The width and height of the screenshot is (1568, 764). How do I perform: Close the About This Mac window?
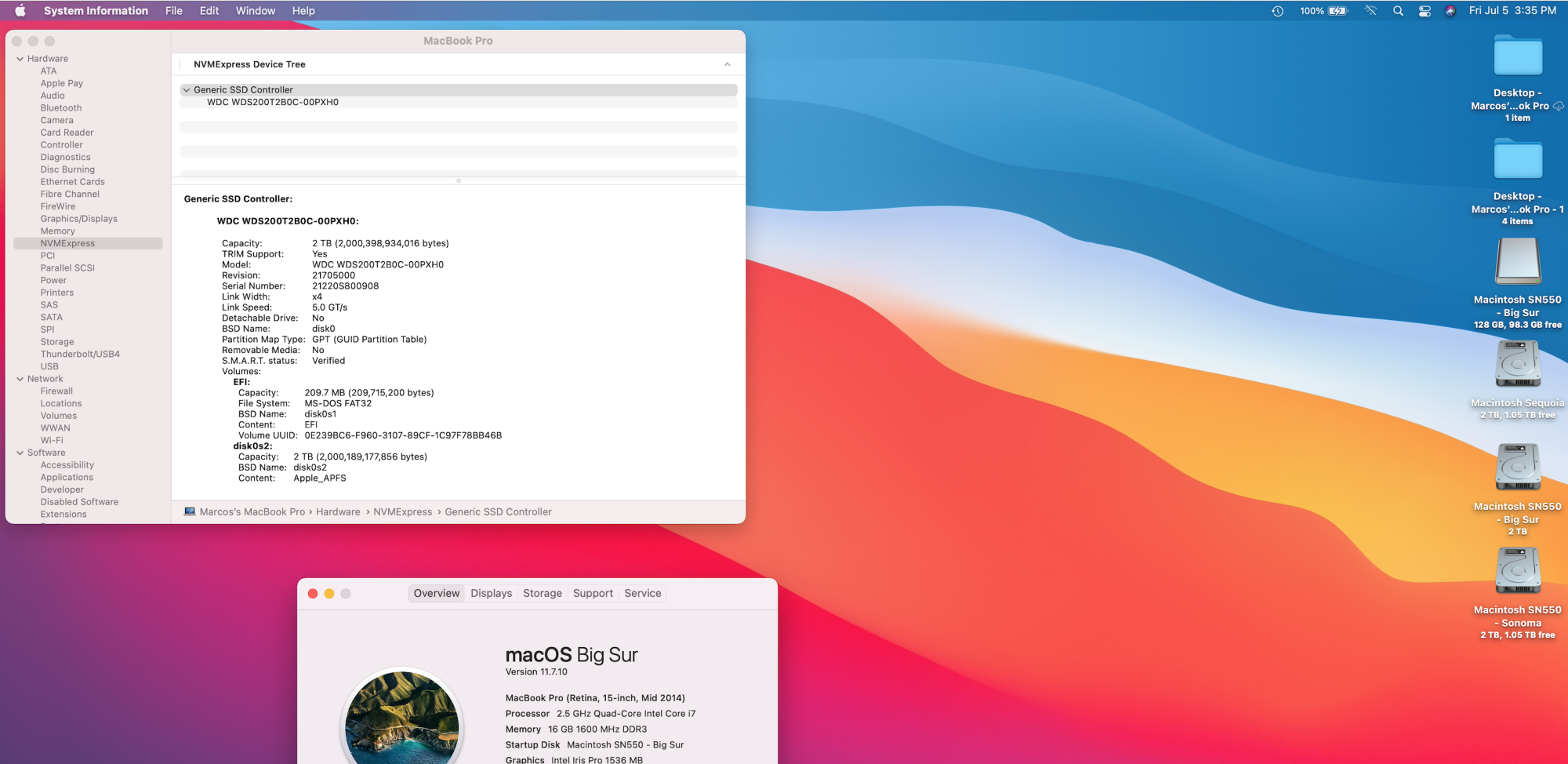pyautogui.click(x=313, y=594)
